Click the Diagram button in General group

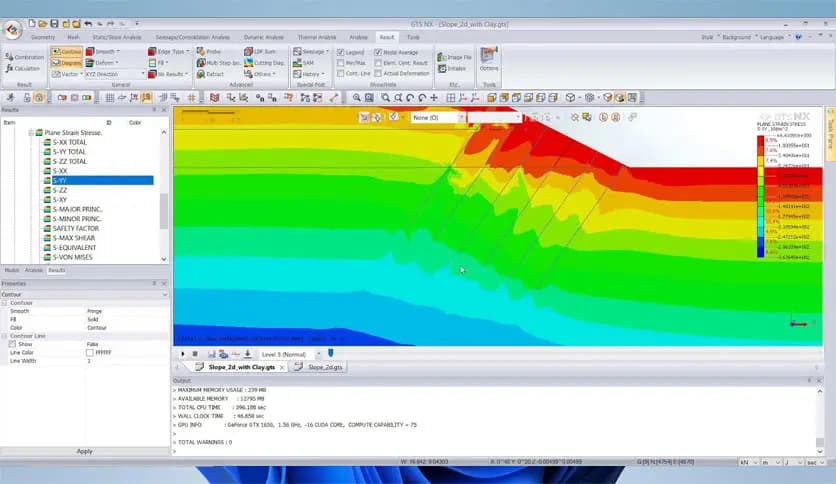(67, 63)
